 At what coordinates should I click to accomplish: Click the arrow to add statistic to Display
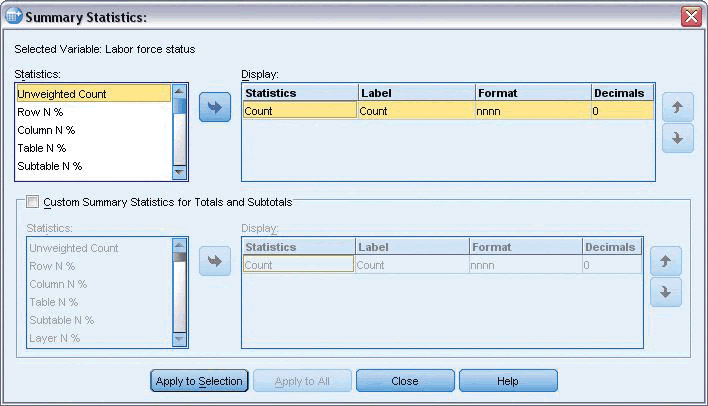tap(215, 108)
